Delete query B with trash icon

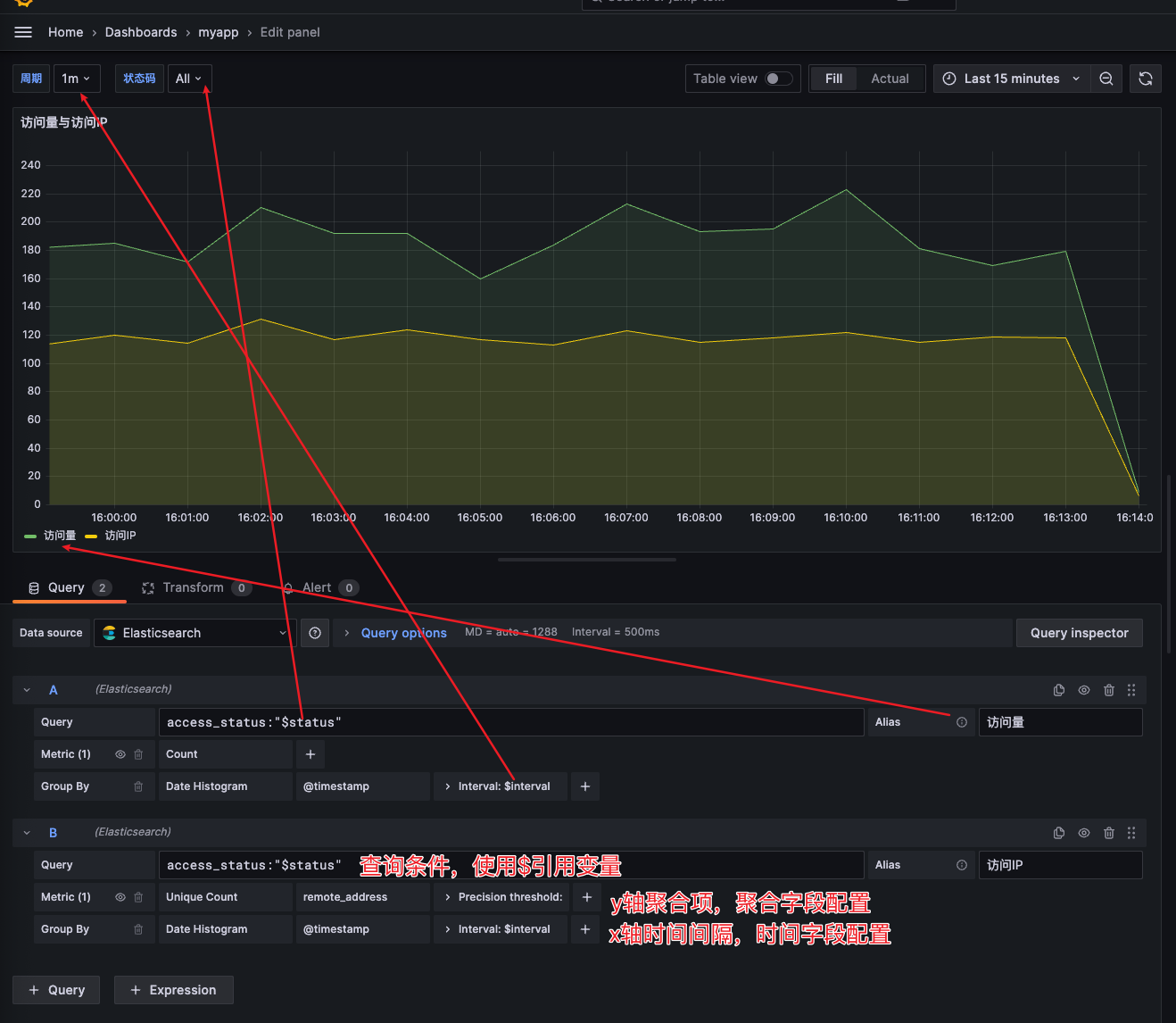tap(1109, 833)
